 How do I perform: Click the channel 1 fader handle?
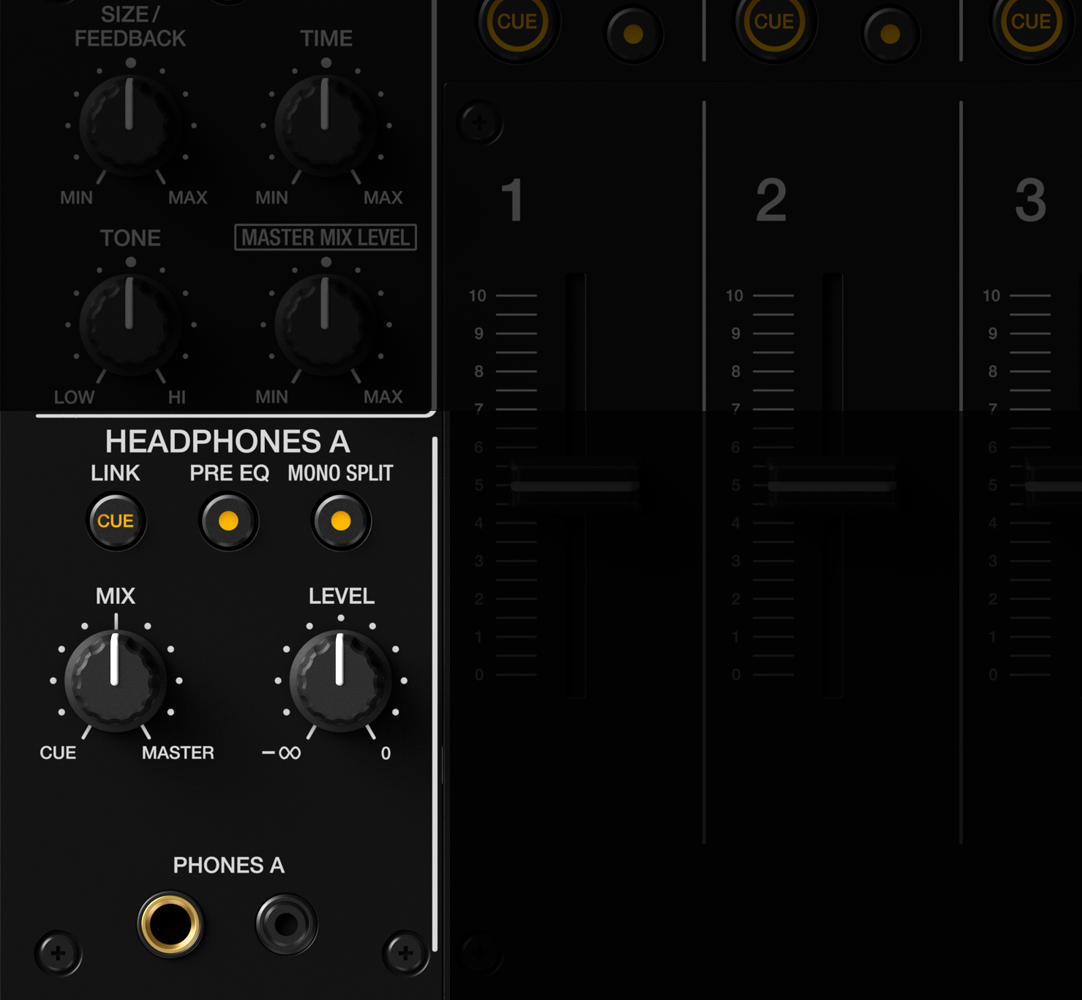(x=576, y=484)
